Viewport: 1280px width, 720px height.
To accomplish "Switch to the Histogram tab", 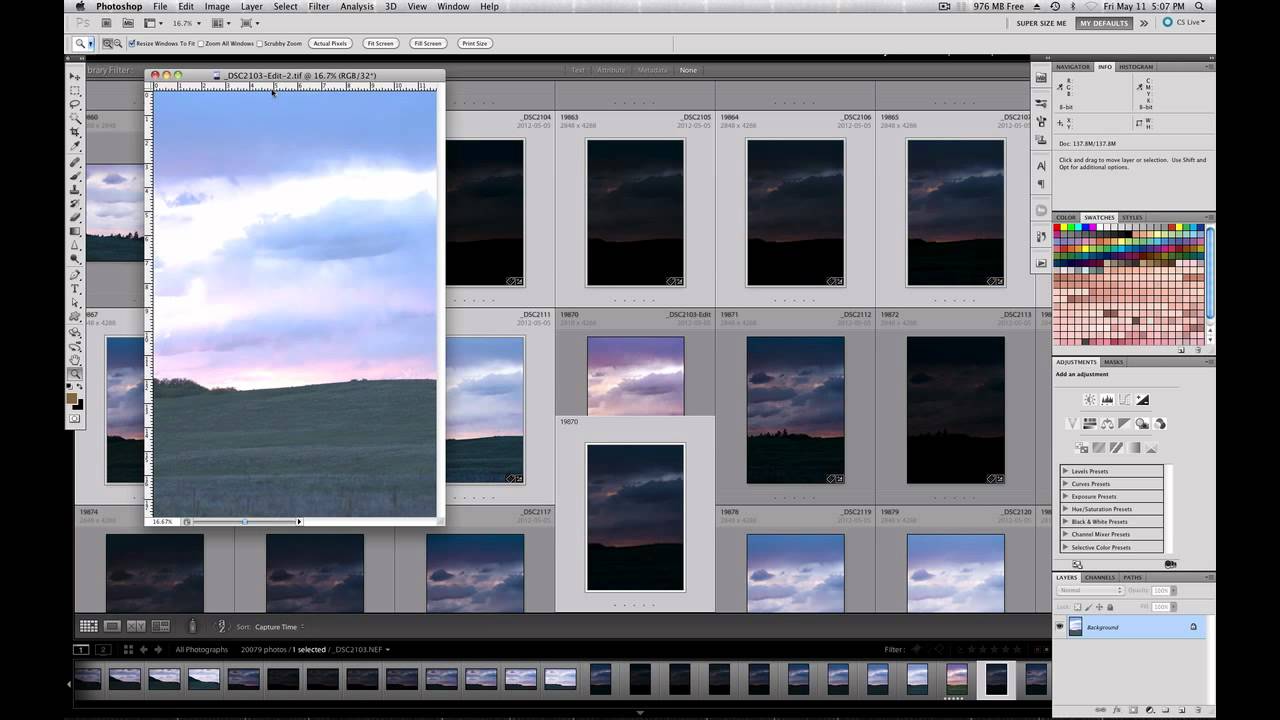I will (x=1136, y=67).
